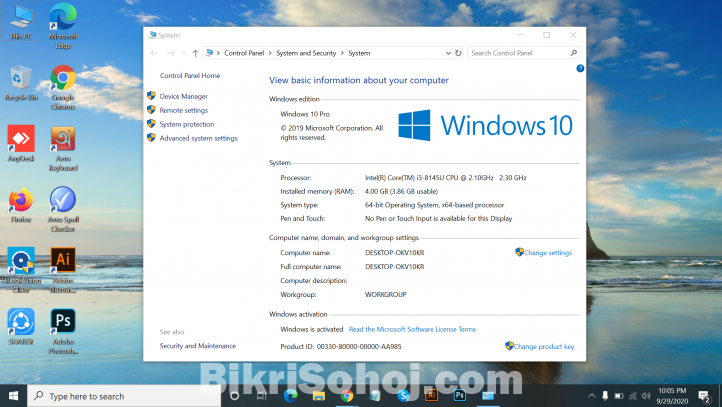Select Adobe Photoshop desktop icon
The image size is (722, 407).
pyautogui.click(x=63, y=331)
